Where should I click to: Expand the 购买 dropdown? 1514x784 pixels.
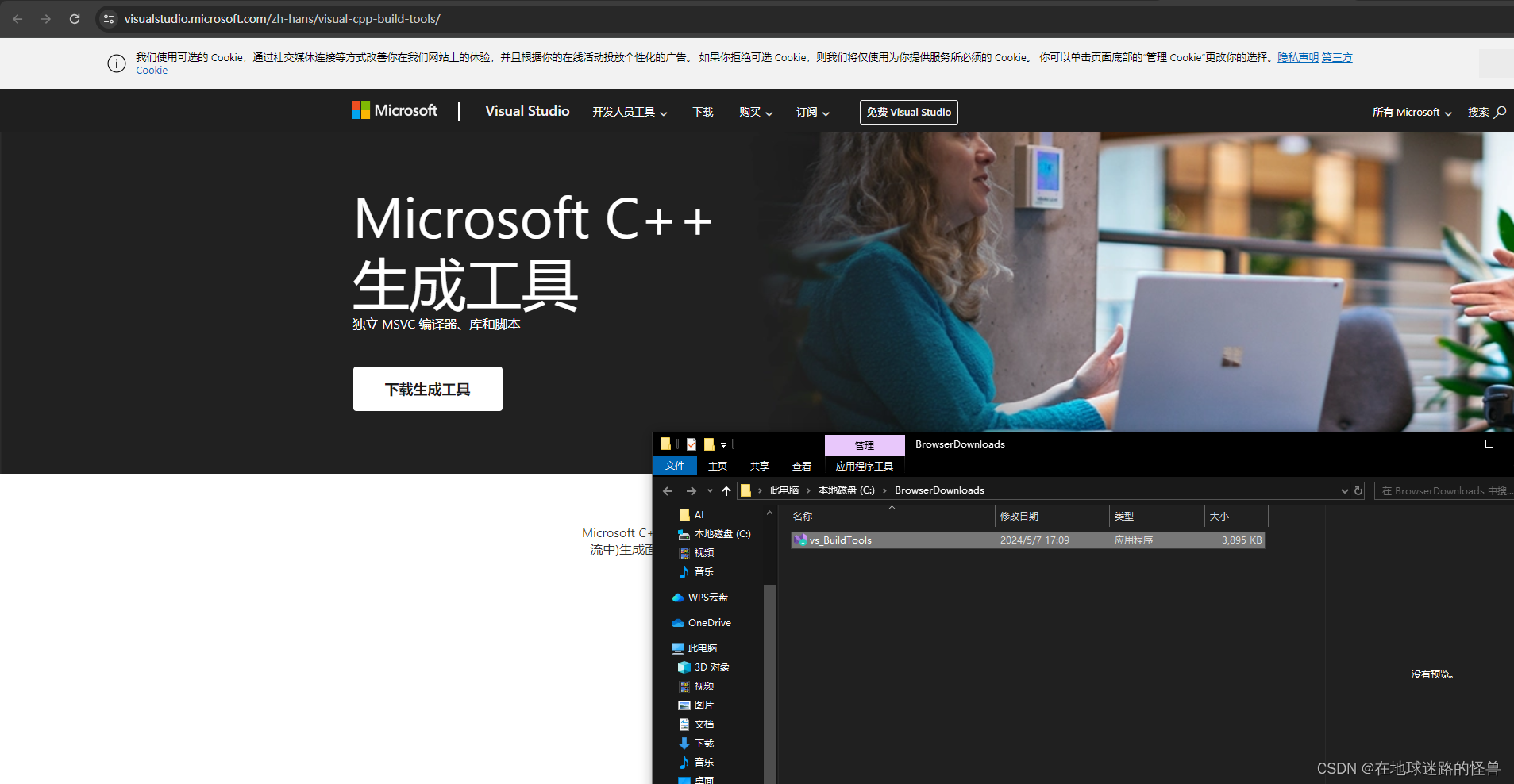[x=756, y=112]
